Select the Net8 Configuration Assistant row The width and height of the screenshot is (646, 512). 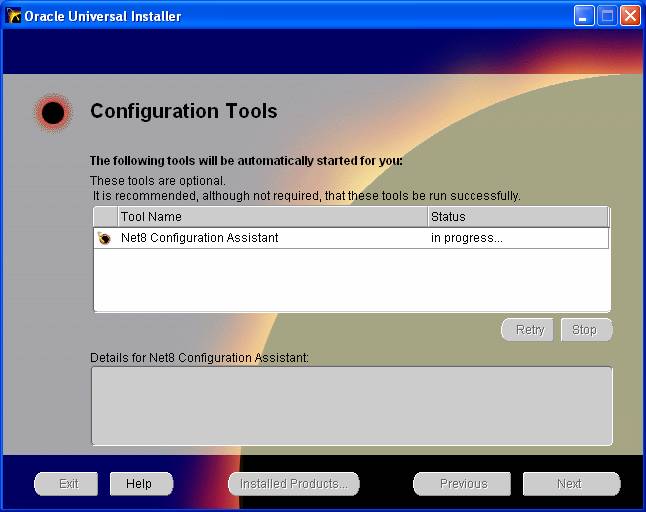[351, 238]
